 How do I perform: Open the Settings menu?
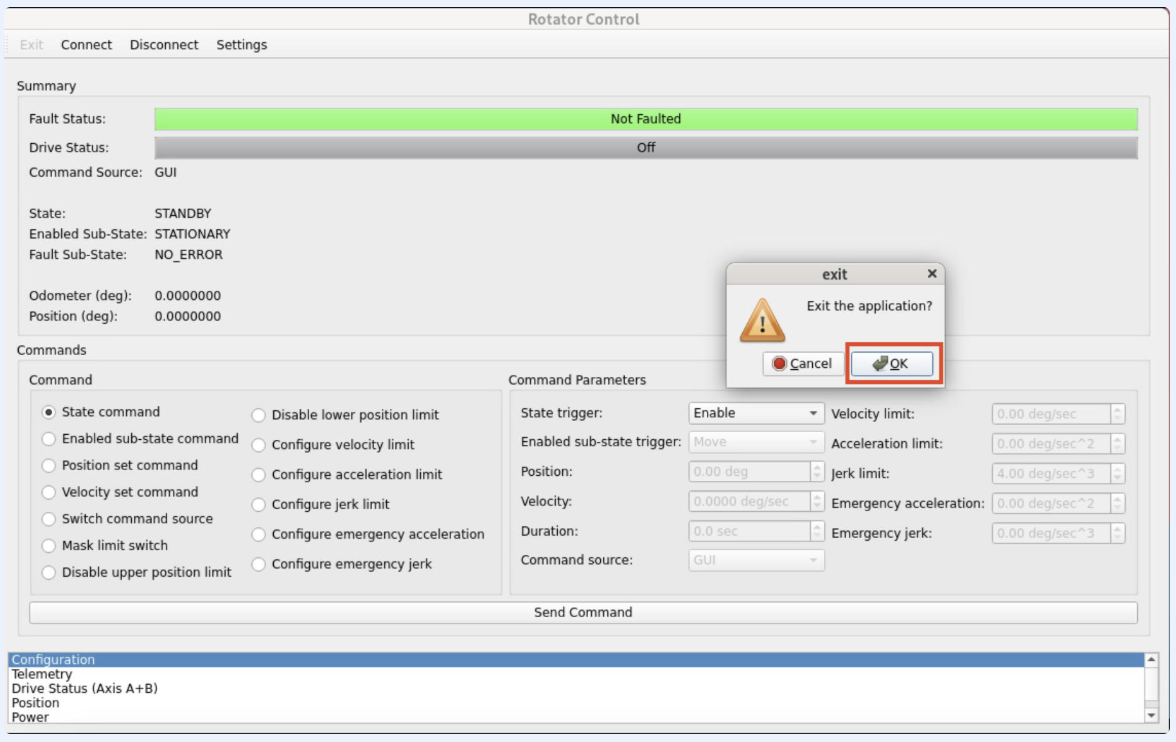241,45
